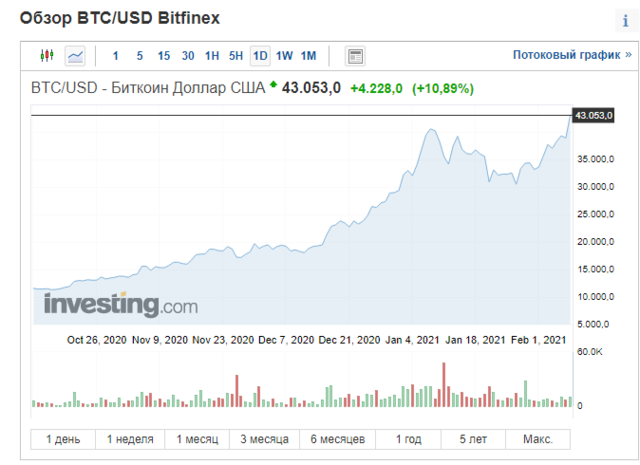The image size is (640, 465).
Task: Click the info icon beside the title
Action: pyautogui.click(x=626, y=20)
